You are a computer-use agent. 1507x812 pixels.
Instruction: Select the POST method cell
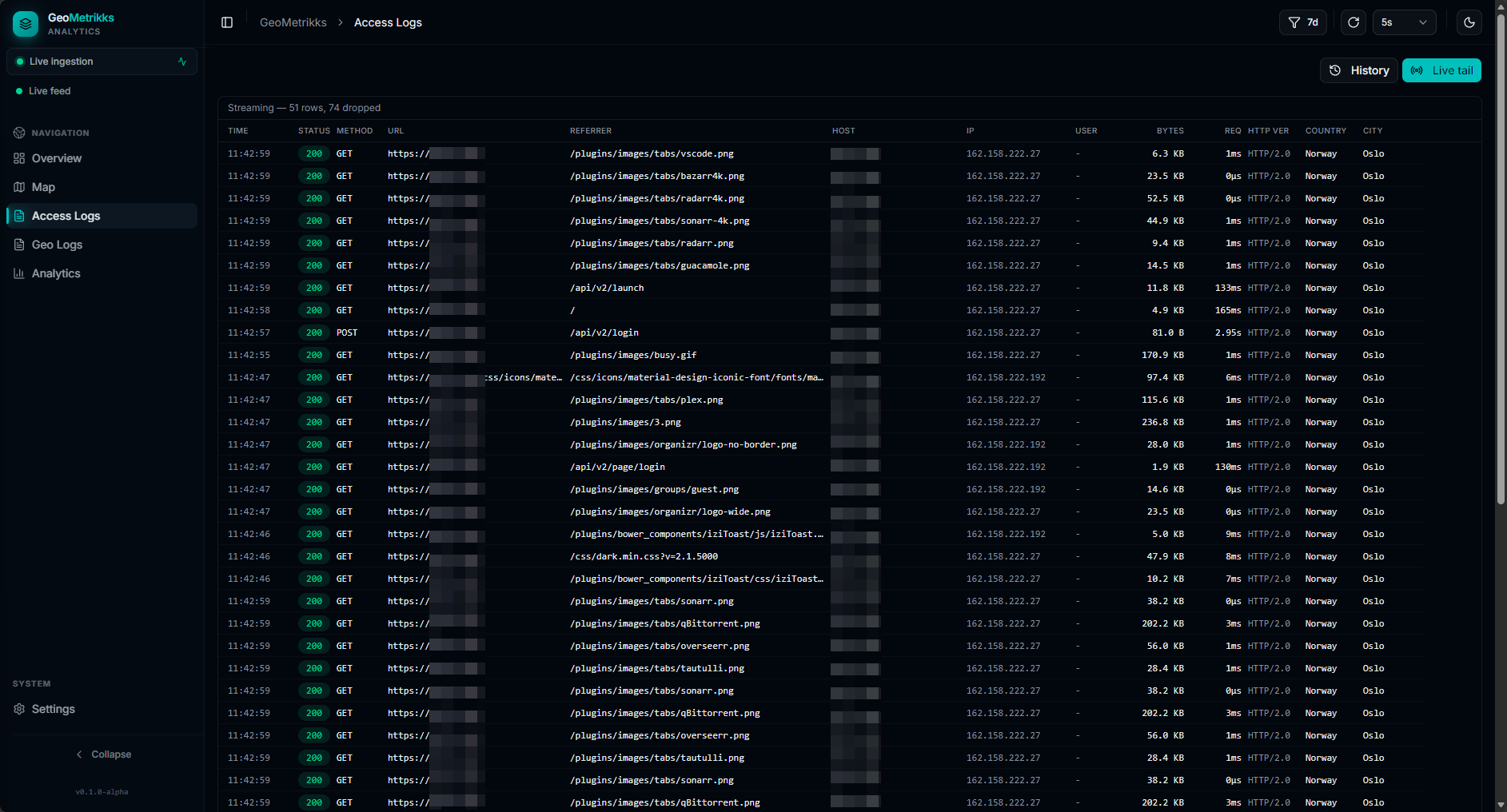(x=347, y=332)
